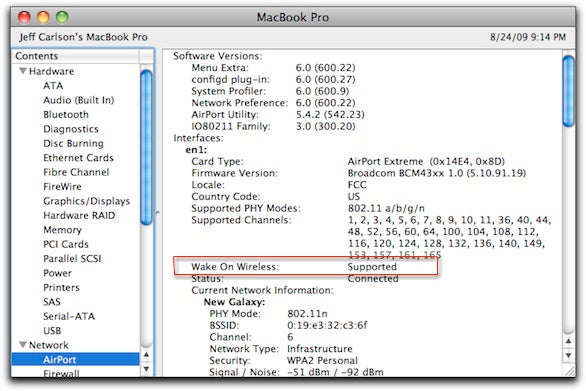The height and width of the screenshot is (391, 586).
Task: Click the "WPA2 Personal" security value
Action: (x=322, y=360)
